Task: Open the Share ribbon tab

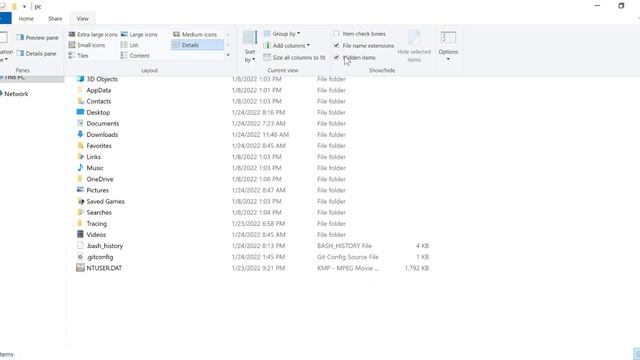Action: pos(55,19)
